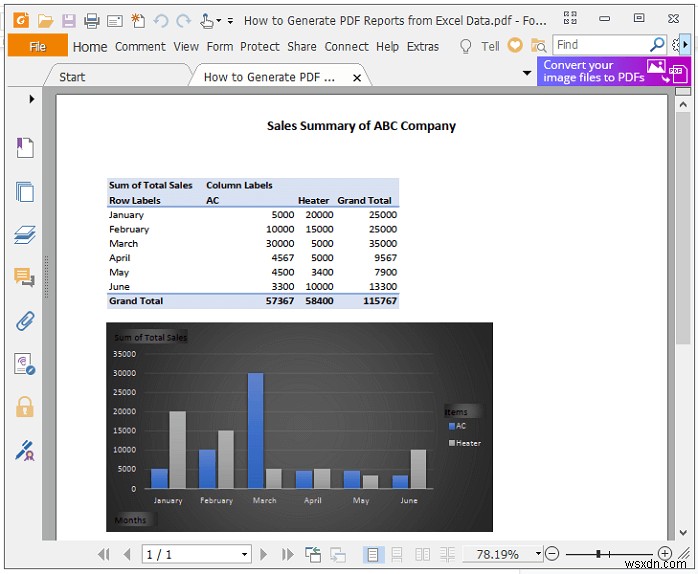This screenshot has width=698, height=574.
Task: Open the Protect ribbon tab
Action: [260, 46]
